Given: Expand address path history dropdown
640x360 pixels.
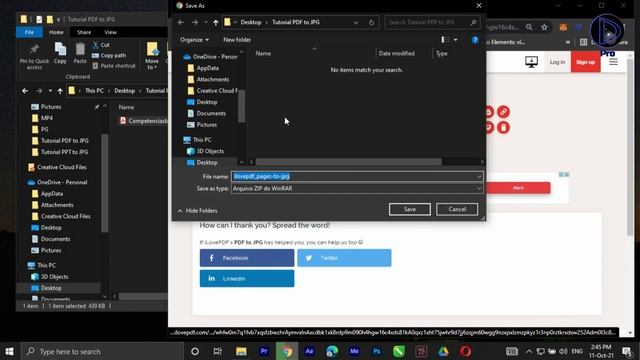Looking at the screenshot, I should tap(356, 22).
